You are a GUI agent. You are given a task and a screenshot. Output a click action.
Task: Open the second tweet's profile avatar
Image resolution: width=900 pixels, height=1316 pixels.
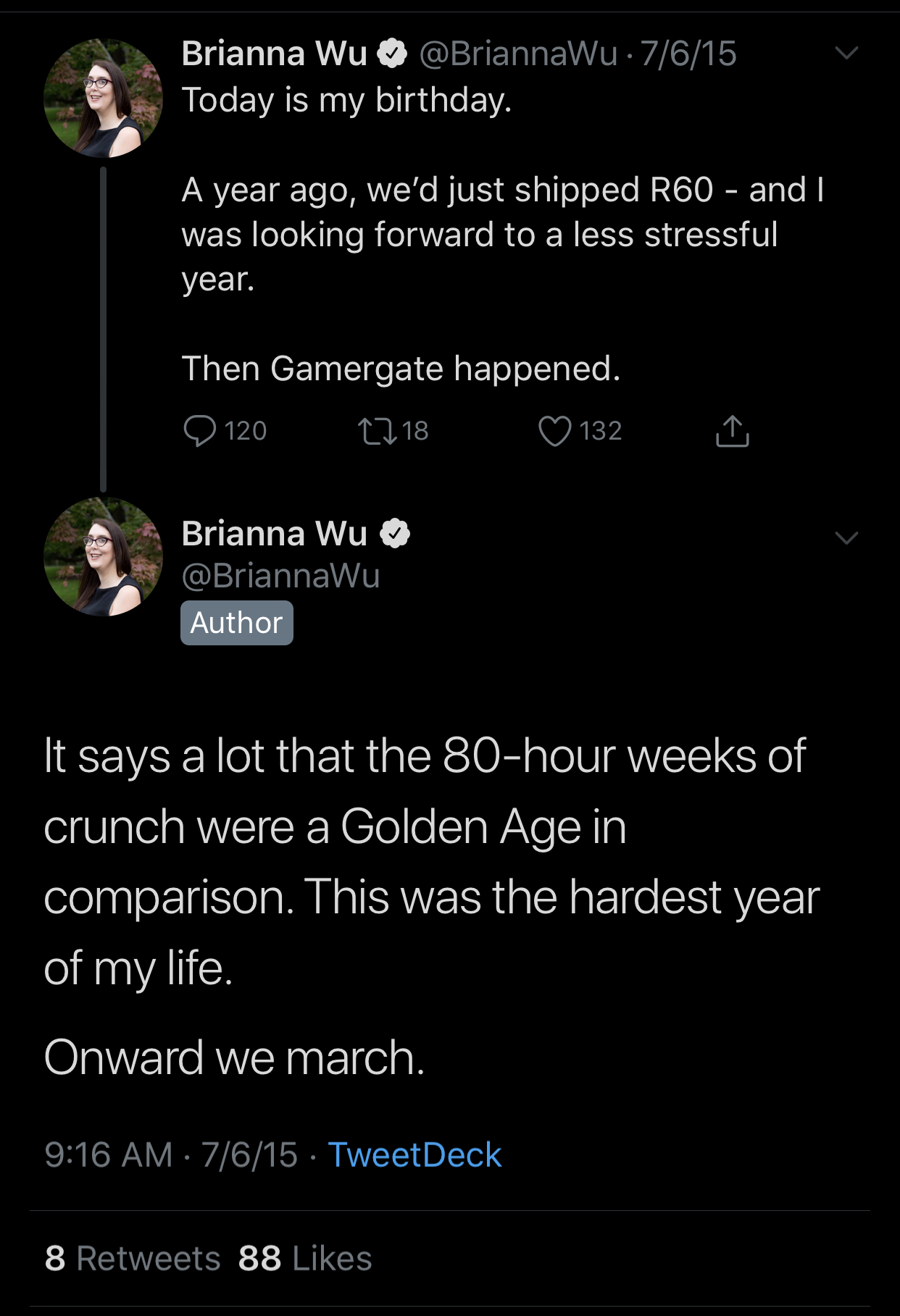[x=103, y=557]
